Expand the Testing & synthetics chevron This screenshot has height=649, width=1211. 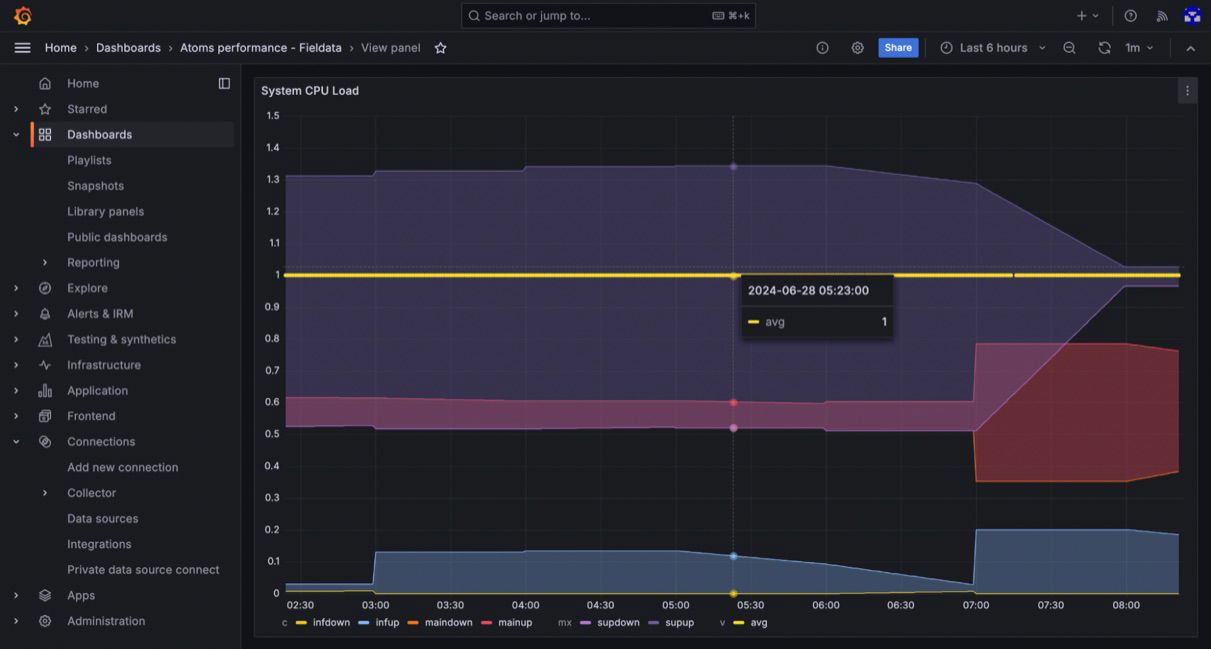tap(16, 340)
